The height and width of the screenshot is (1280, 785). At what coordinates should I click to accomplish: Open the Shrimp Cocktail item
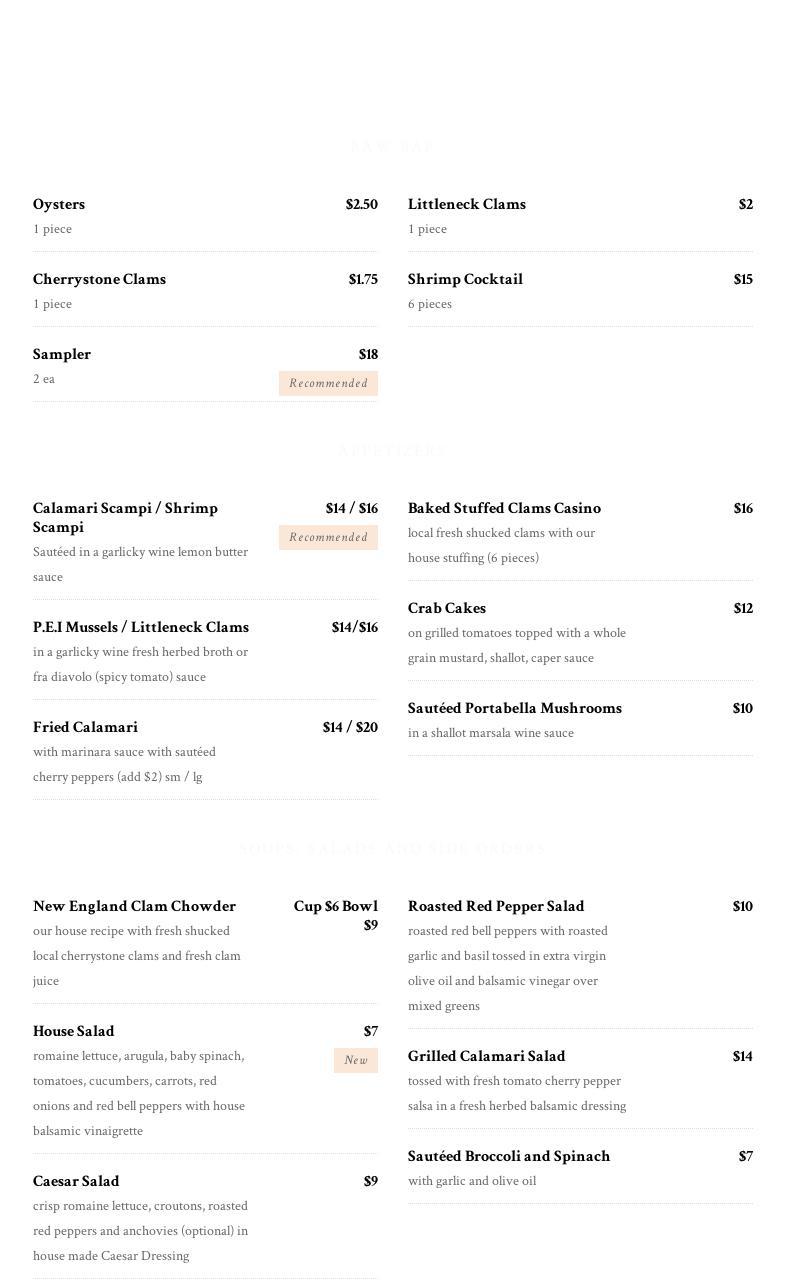pos(465,279)
